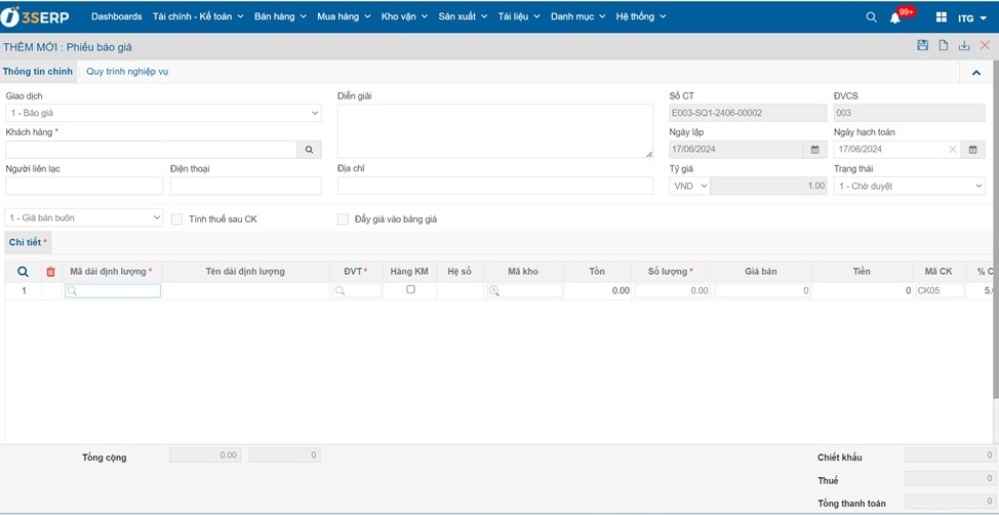Click the Địa chỉ field
Viewport: 999px width, 515px height.
tap(495, 186)
